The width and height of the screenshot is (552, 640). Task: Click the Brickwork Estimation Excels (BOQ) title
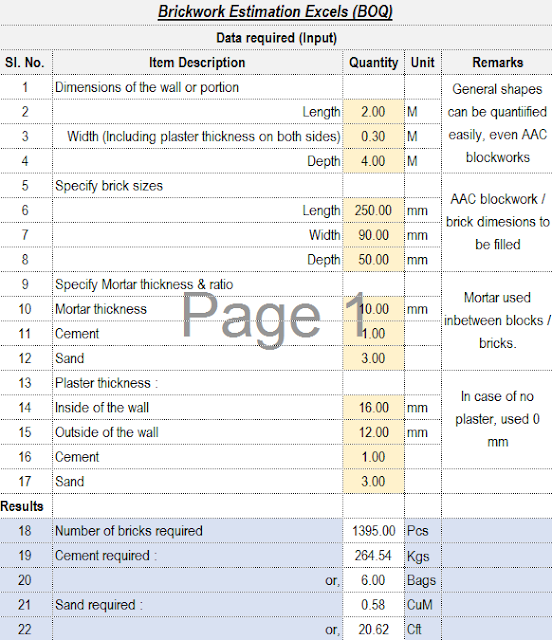click(276, 11)
